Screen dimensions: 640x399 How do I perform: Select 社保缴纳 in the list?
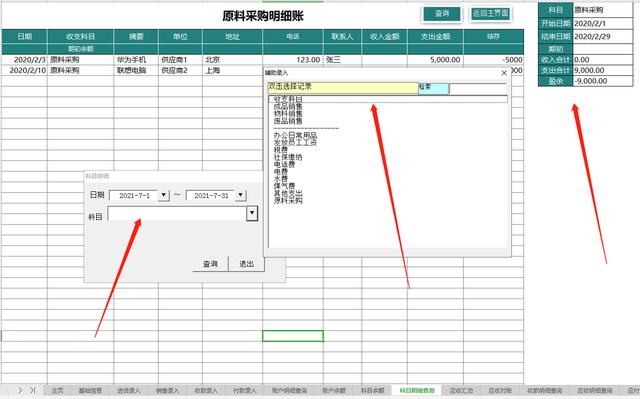coord(288,157)
